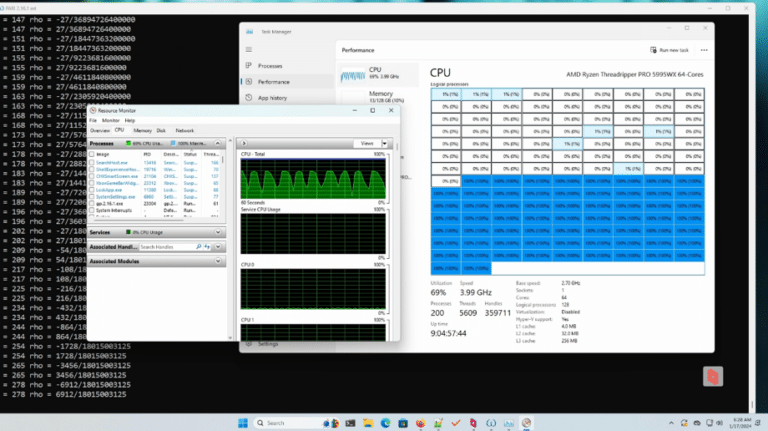768x431 pixels.
Task: Open File Explorer from taskbar
Action: pyautogui.click(x=368, y=423)
